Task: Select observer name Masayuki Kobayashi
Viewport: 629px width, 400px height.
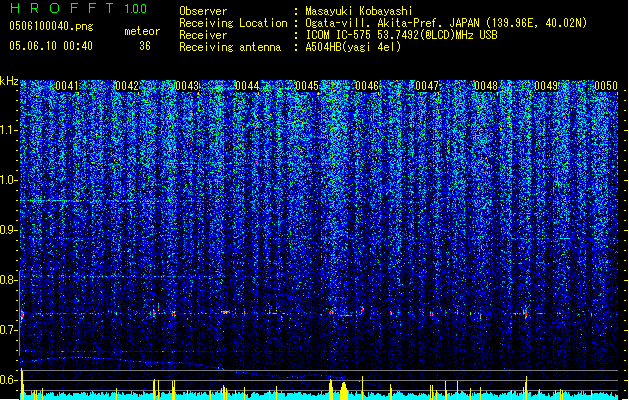Action: pos(359,11)
